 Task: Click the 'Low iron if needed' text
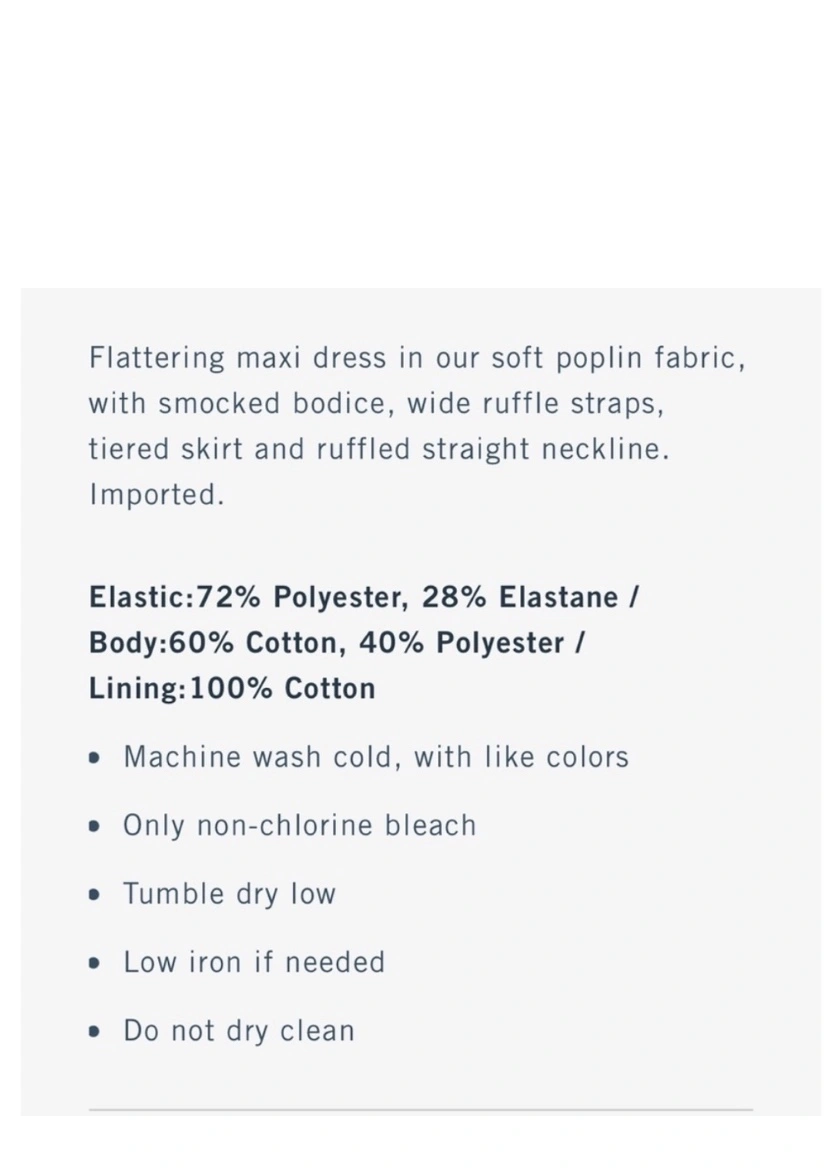tap(254, 962)
